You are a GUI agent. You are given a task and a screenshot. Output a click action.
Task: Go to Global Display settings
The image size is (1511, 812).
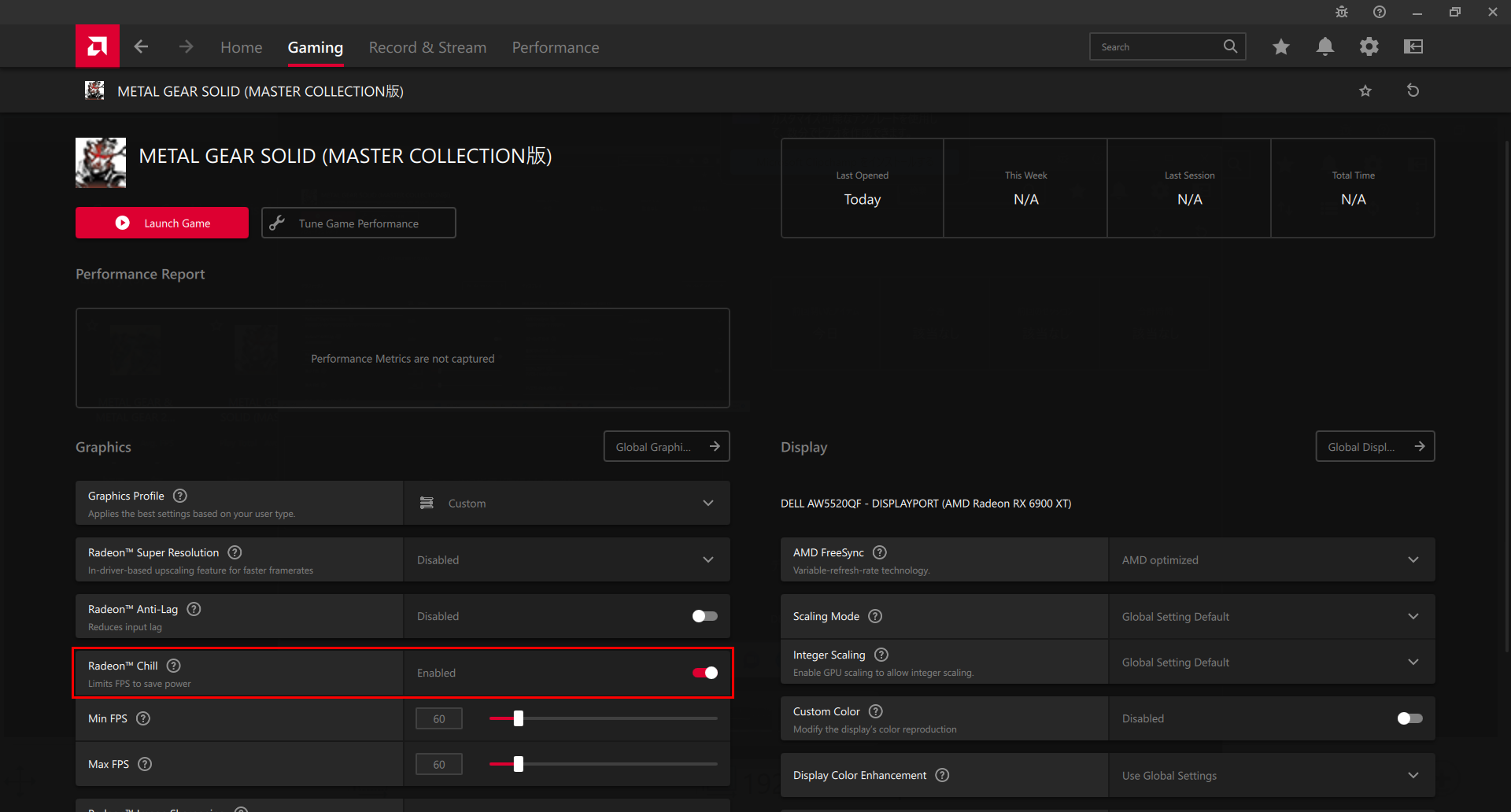[1375, 446]
